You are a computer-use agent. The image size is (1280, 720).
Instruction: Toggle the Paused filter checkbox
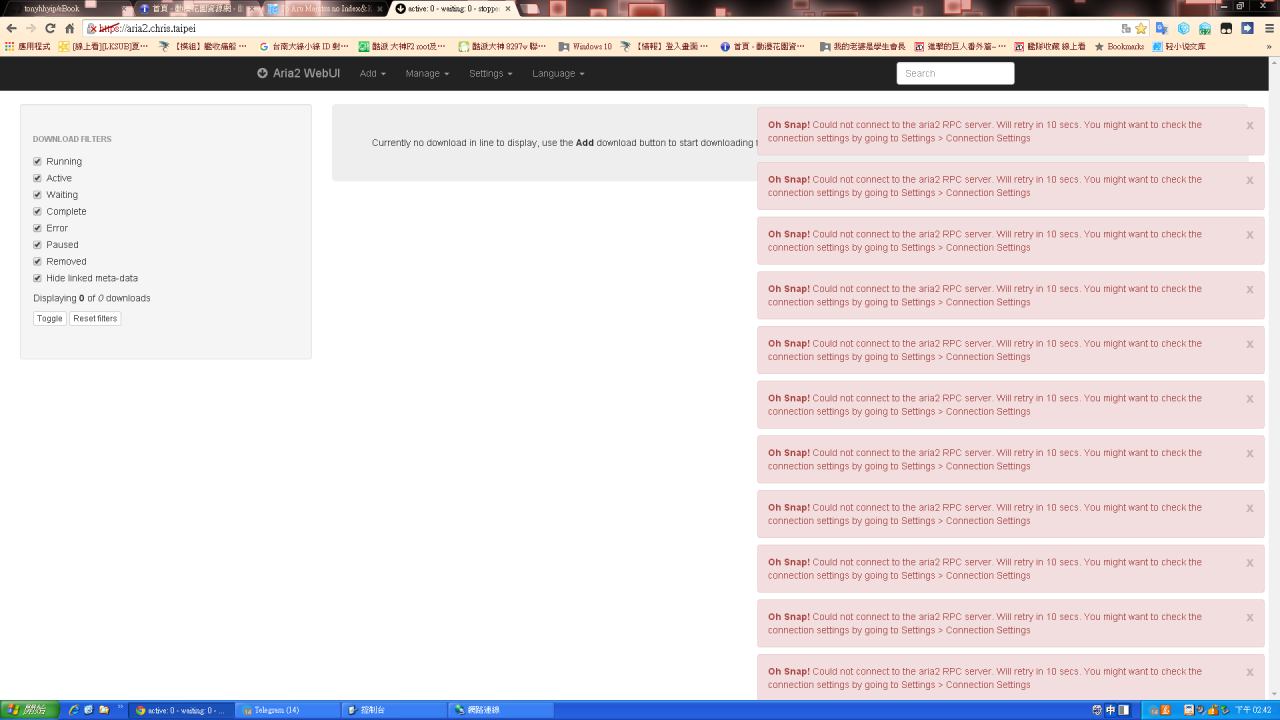38,245
